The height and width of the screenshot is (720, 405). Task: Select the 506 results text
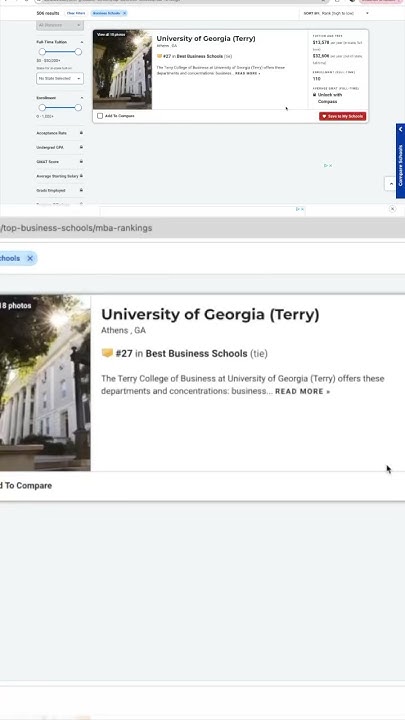48,13
